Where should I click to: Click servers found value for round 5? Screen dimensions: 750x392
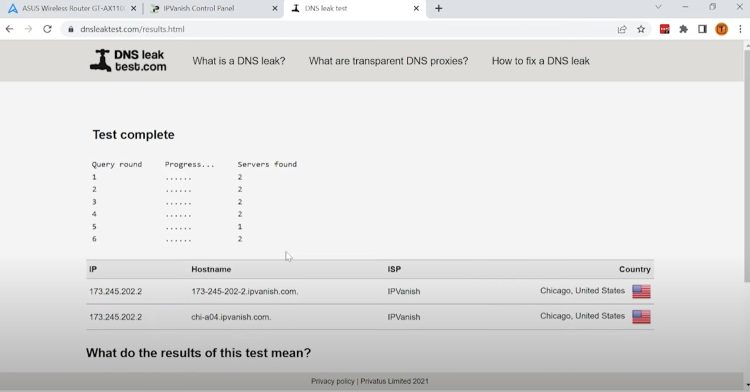240,227
